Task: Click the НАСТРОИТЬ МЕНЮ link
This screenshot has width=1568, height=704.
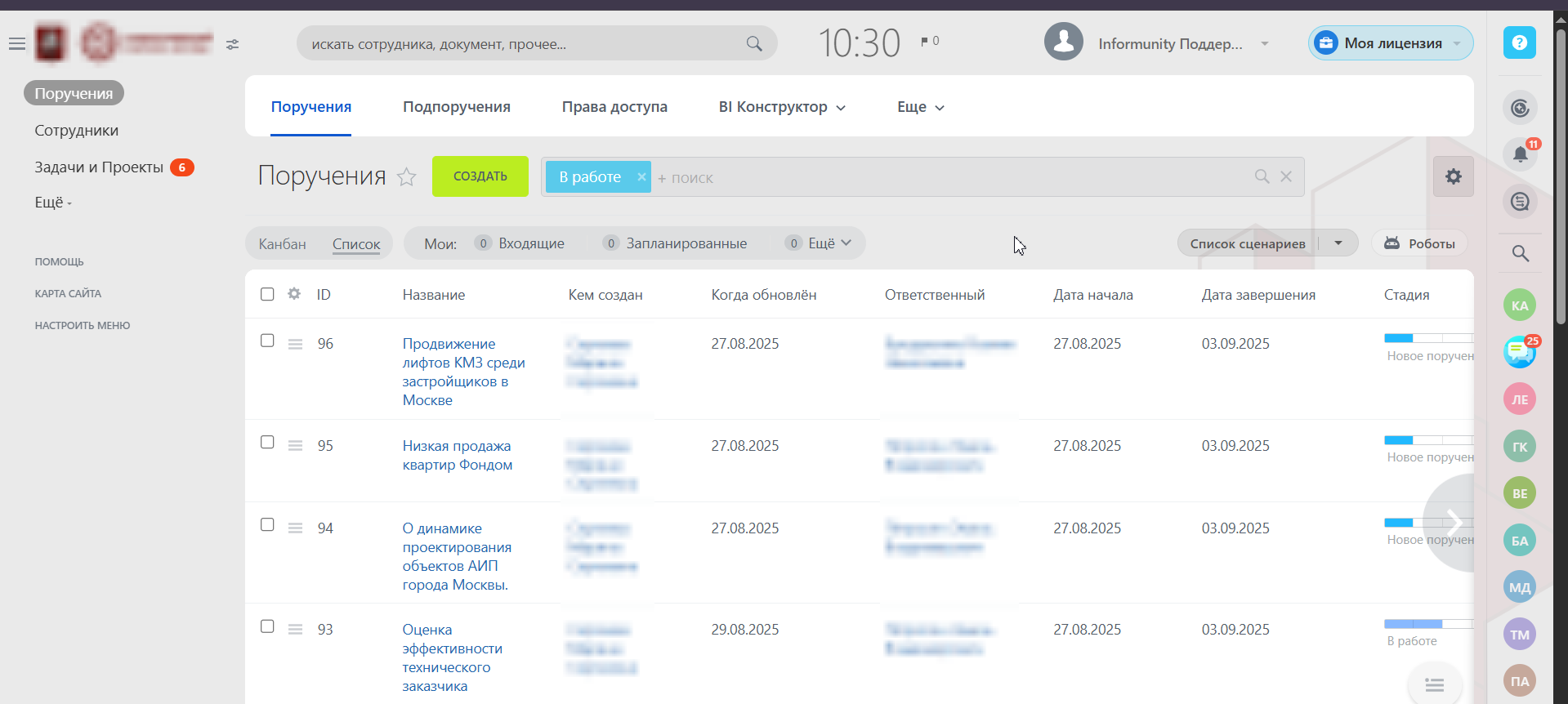Action: [83, 326]
